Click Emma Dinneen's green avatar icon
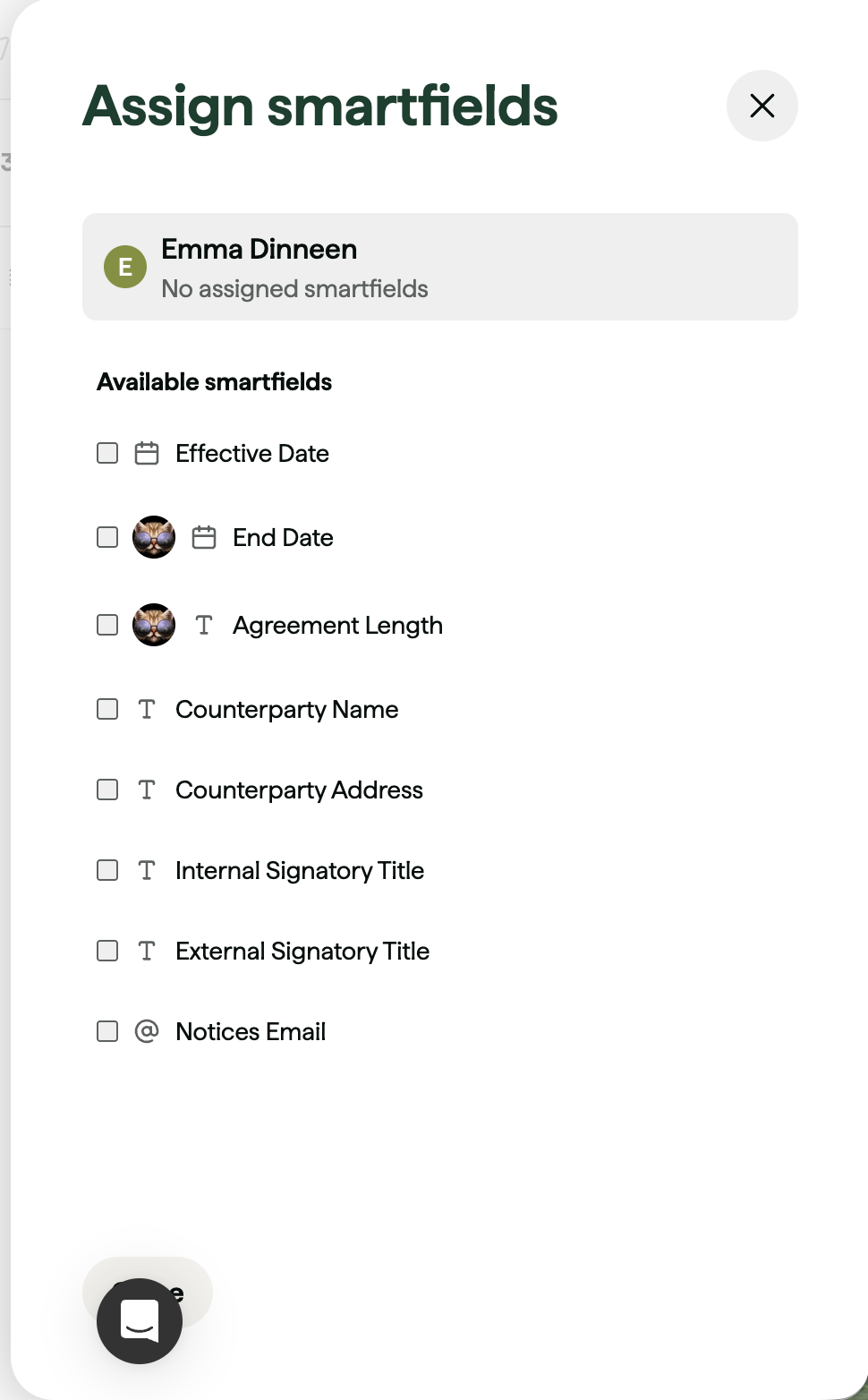 pos(125,267)
